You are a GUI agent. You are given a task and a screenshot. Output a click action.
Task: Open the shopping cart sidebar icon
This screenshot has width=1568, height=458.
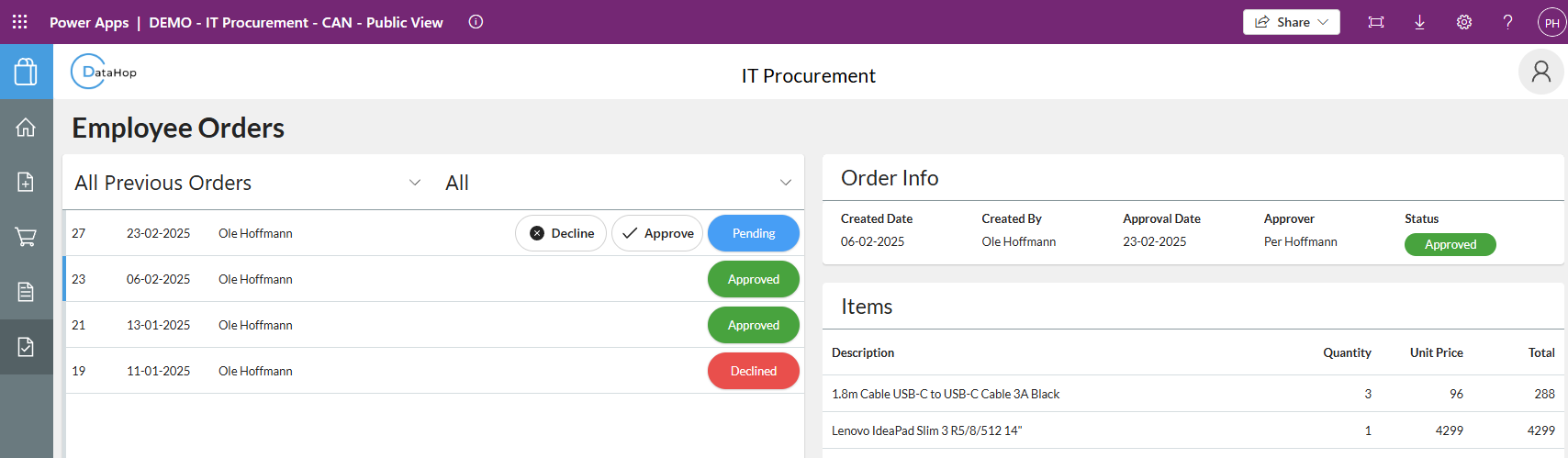click(x=26, y=237)
